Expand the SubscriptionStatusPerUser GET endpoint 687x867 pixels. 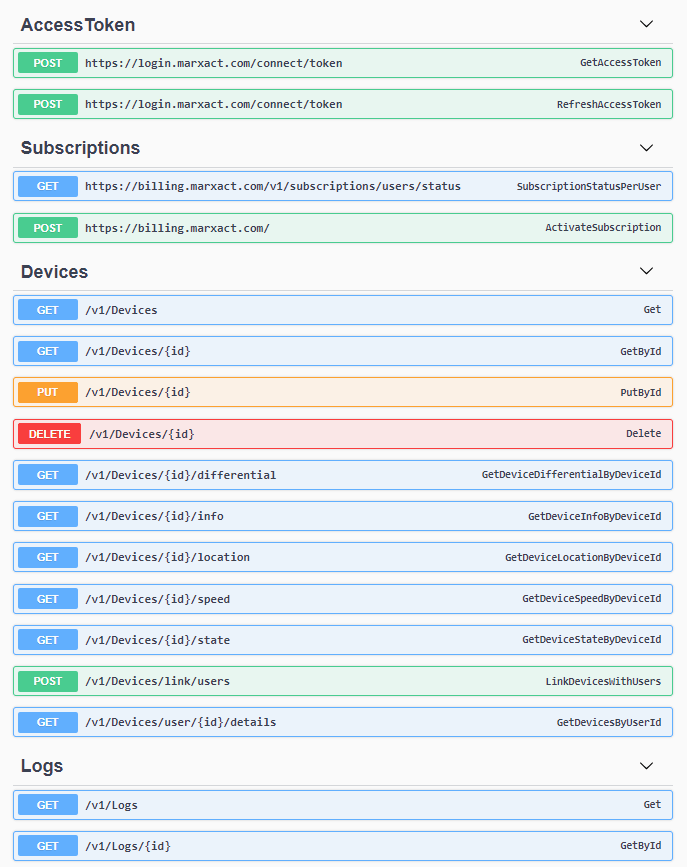click(343, 186)
